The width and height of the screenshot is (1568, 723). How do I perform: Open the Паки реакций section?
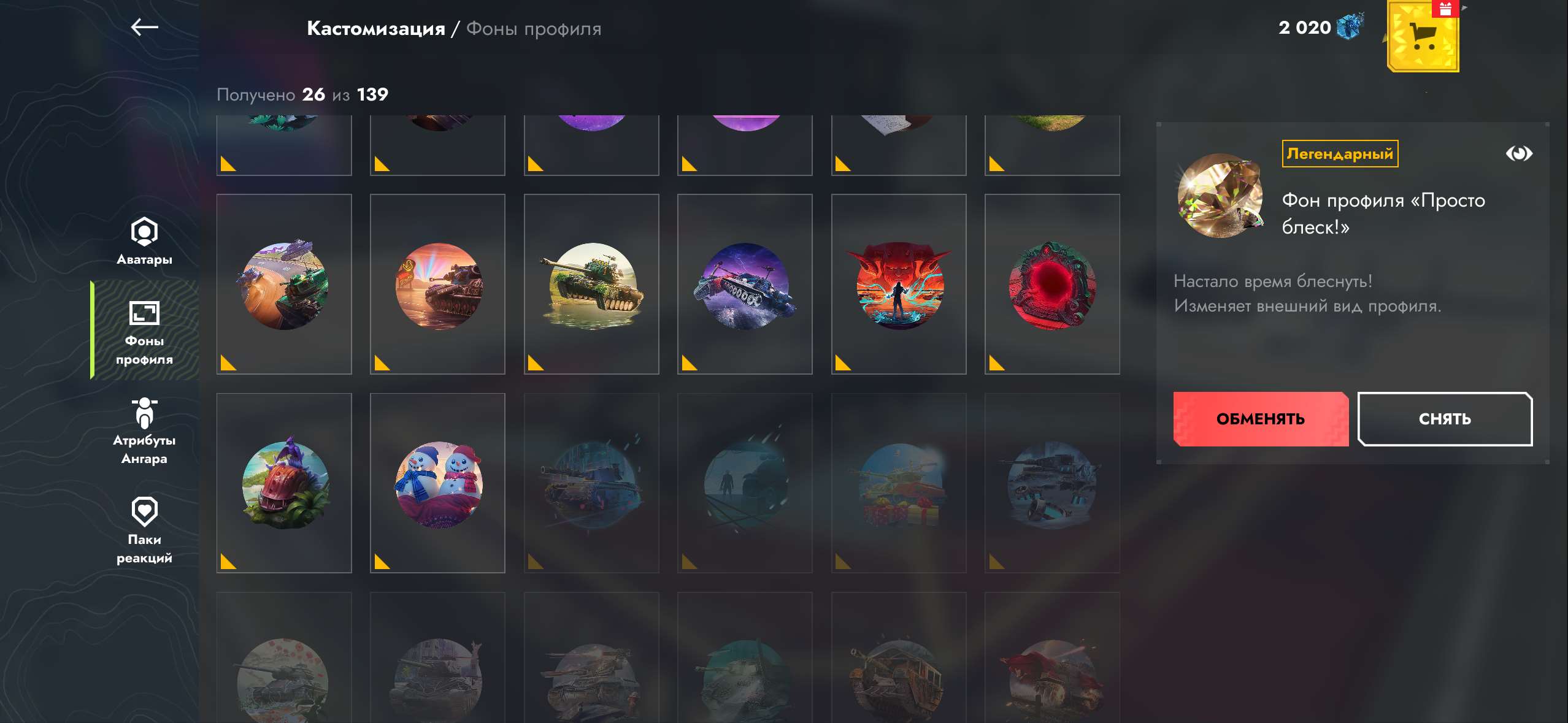click(144, 530)
